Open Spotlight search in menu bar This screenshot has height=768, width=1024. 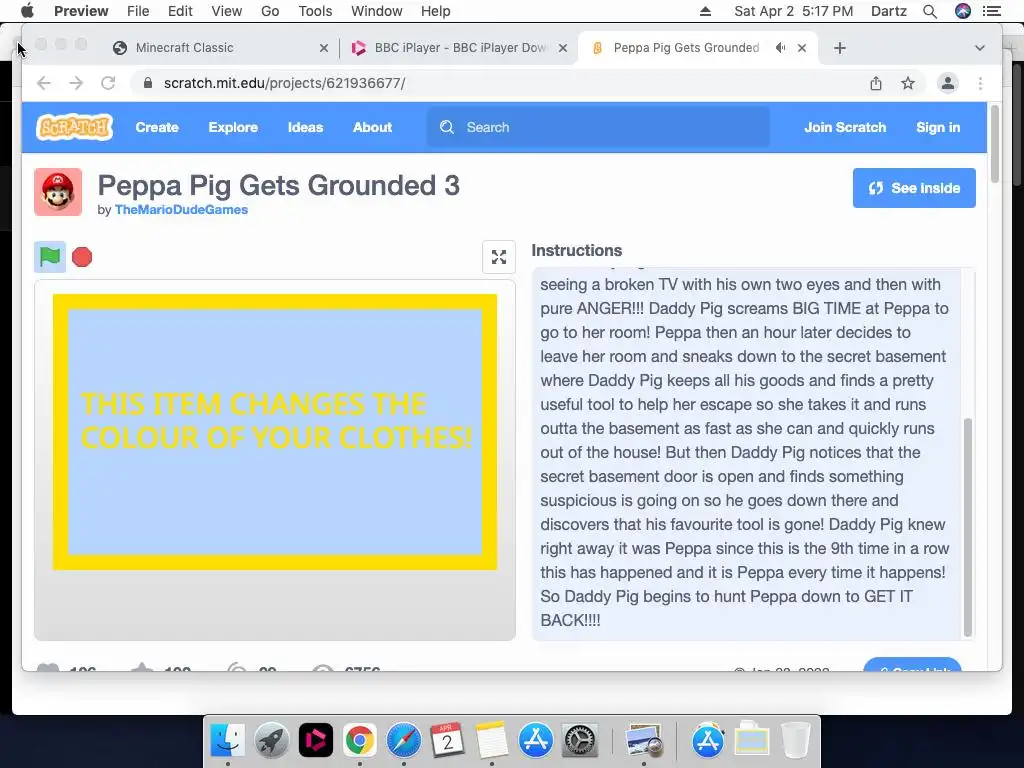930,11
